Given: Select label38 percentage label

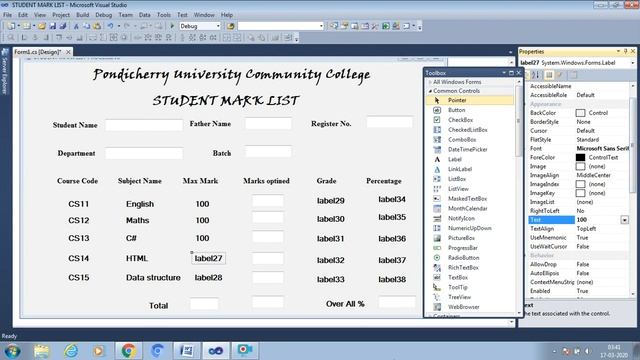Looking at the screenshot, I should [392, 279].
